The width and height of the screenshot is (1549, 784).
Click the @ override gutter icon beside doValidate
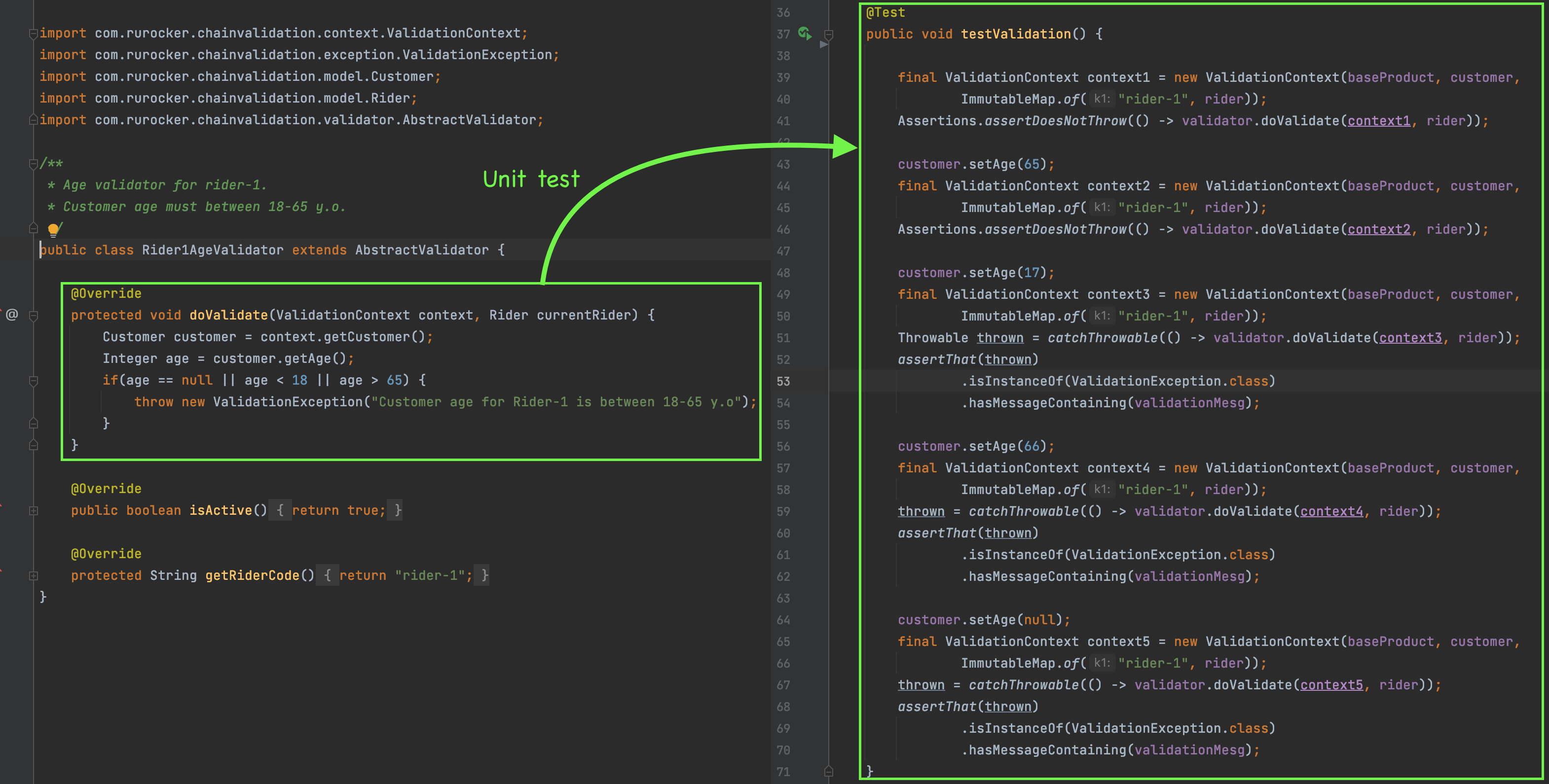coord(12,315)
